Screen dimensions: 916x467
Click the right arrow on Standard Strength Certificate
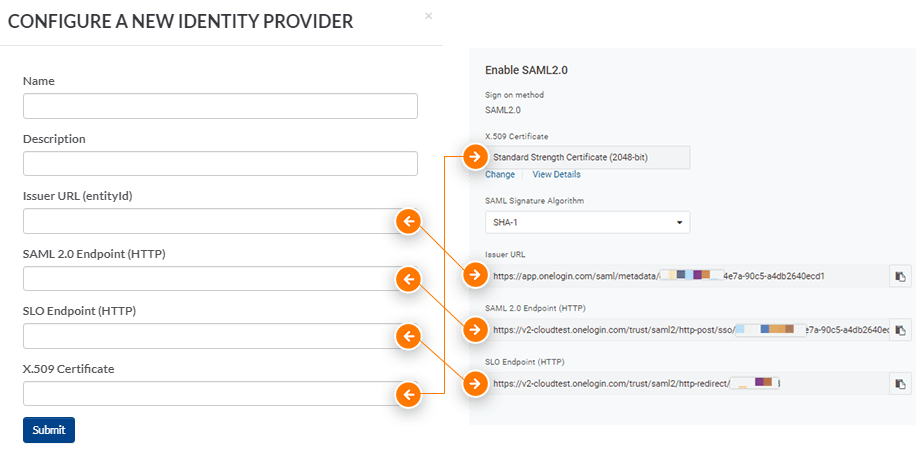(474, 157)
